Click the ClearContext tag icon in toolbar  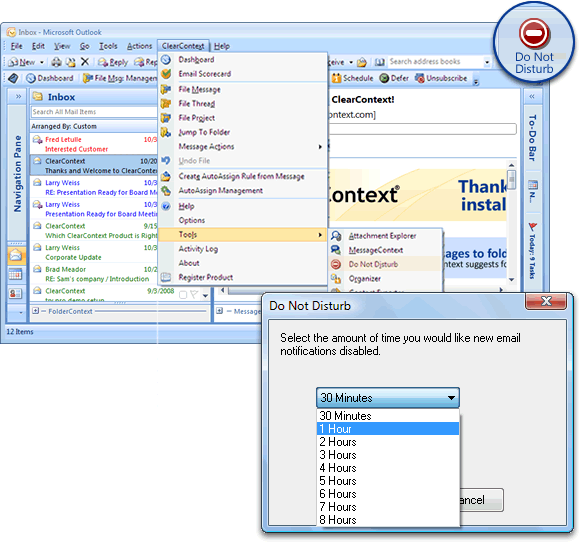[x=13, y=78]
